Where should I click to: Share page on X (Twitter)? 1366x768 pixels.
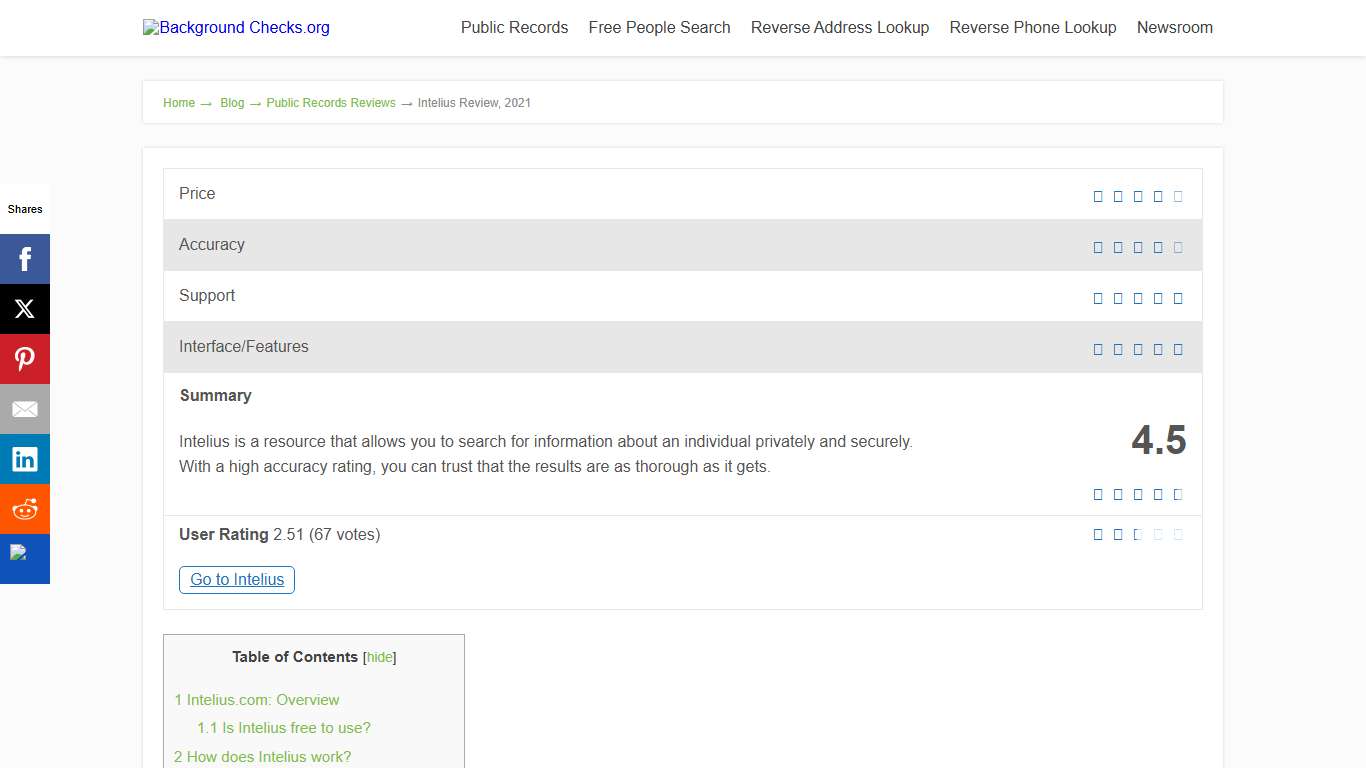pyautogui.click(x=25, y=309)
